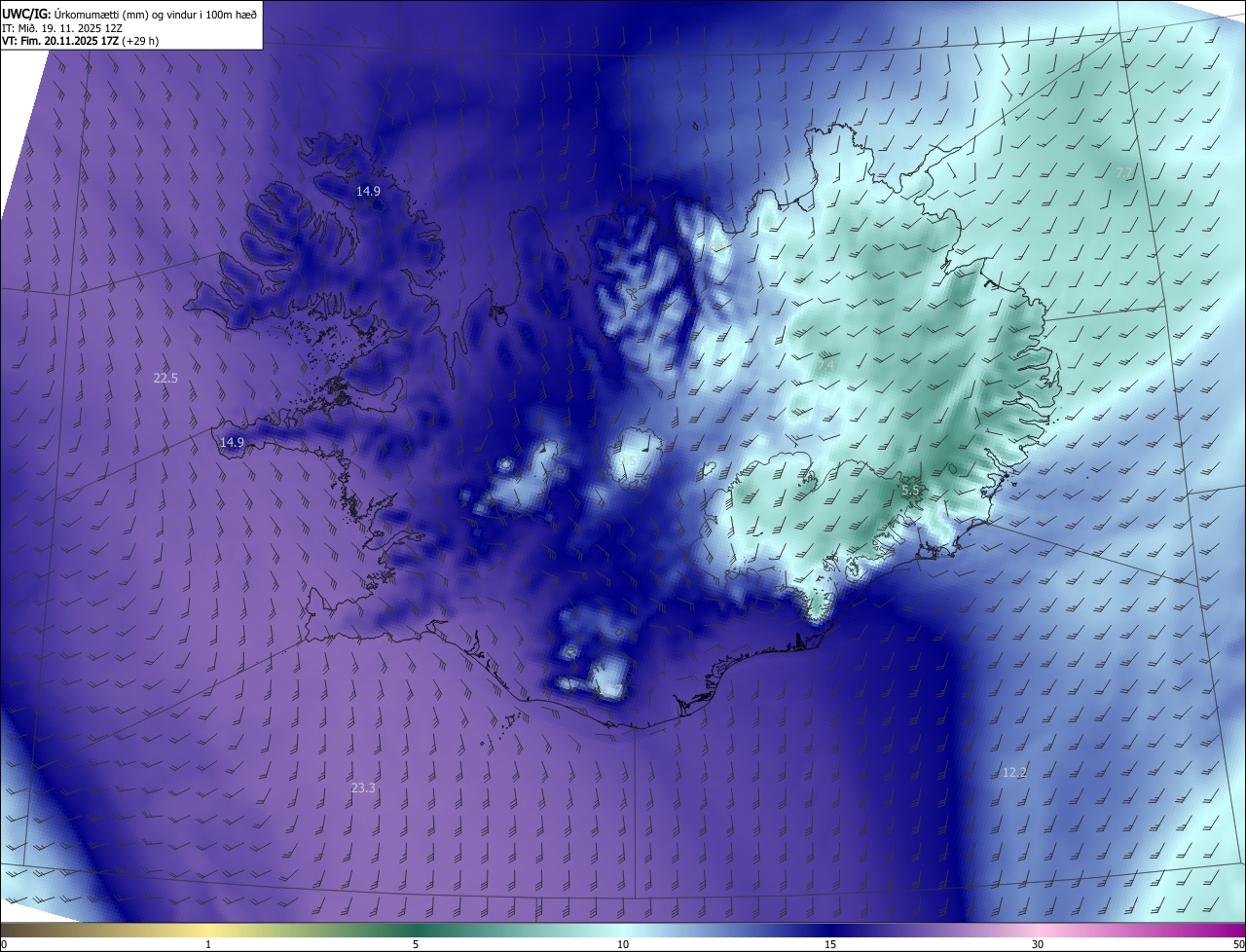
Task: Click the colorbar tick label 5
Action: pyautogui.click(x=416, y=944)
